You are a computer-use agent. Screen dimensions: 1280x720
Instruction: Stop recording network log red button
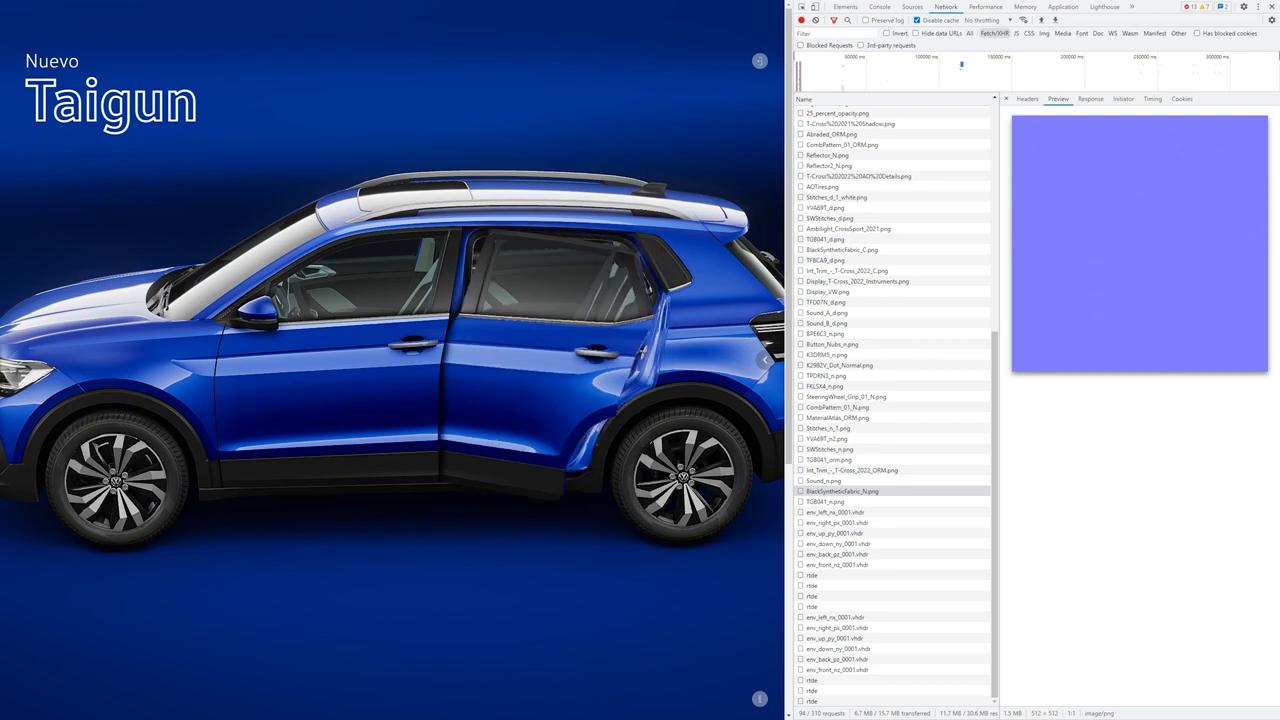(x=801, y=20)
